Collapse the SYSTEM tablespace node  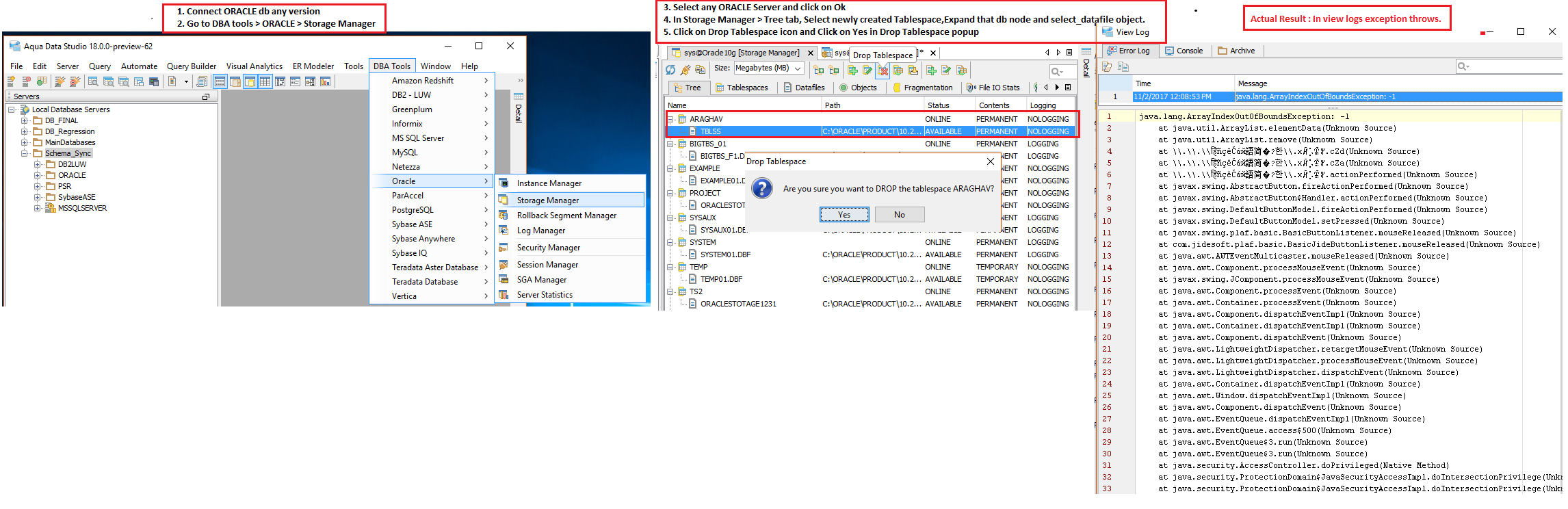click(x=670, y=242)
